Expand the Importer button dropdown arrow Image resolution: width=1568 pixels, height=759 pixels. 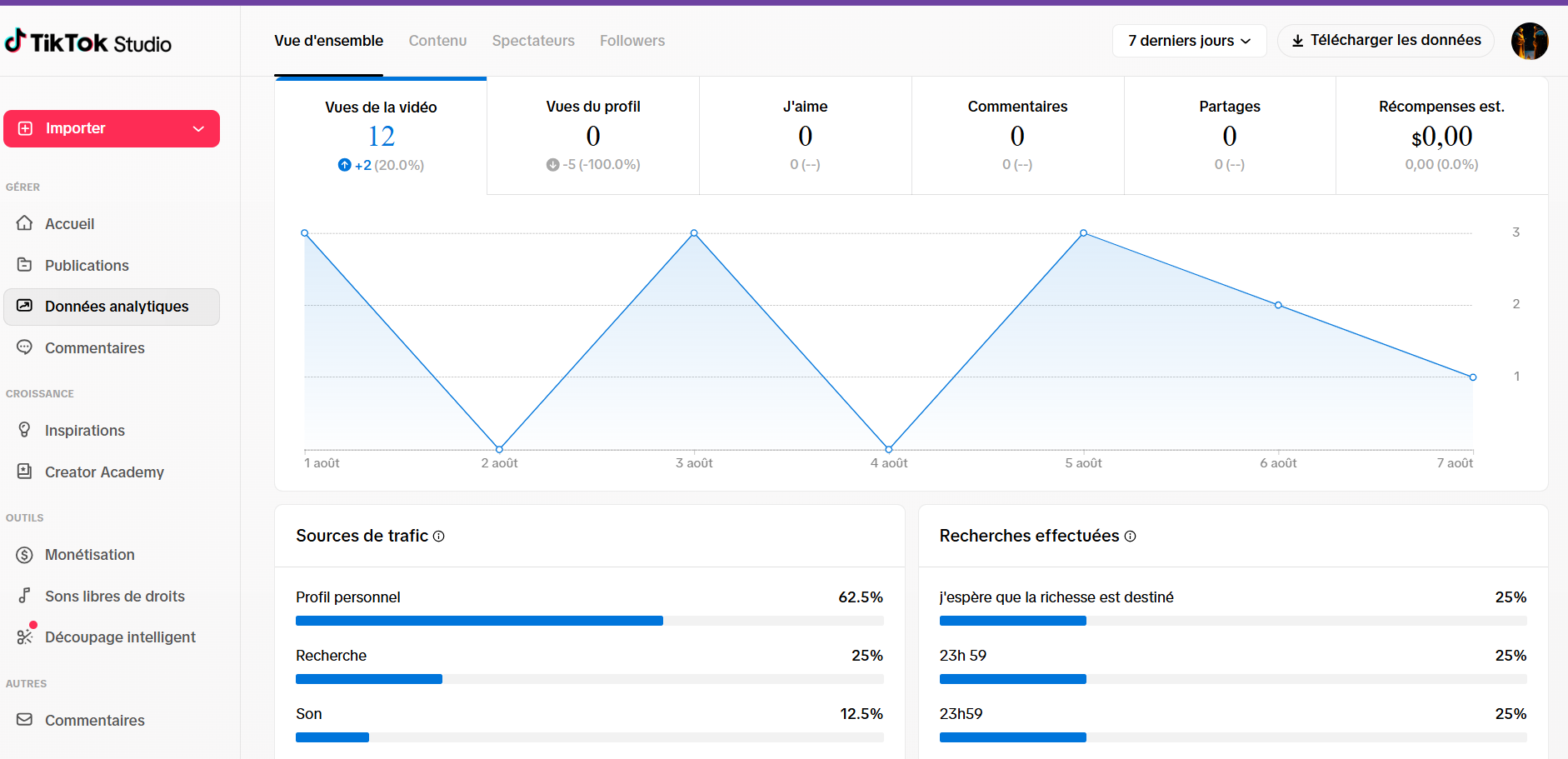(x=198, y=128)
